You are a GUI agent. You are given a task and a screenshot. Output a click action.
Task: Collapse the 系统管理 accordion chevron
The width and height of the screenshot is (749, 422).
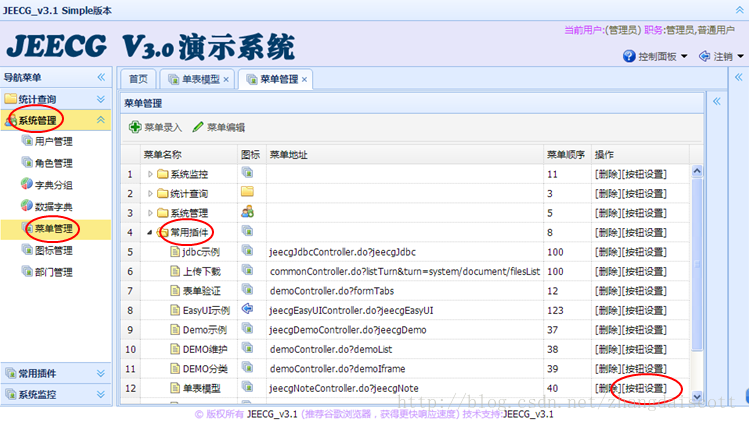point(101,119)
